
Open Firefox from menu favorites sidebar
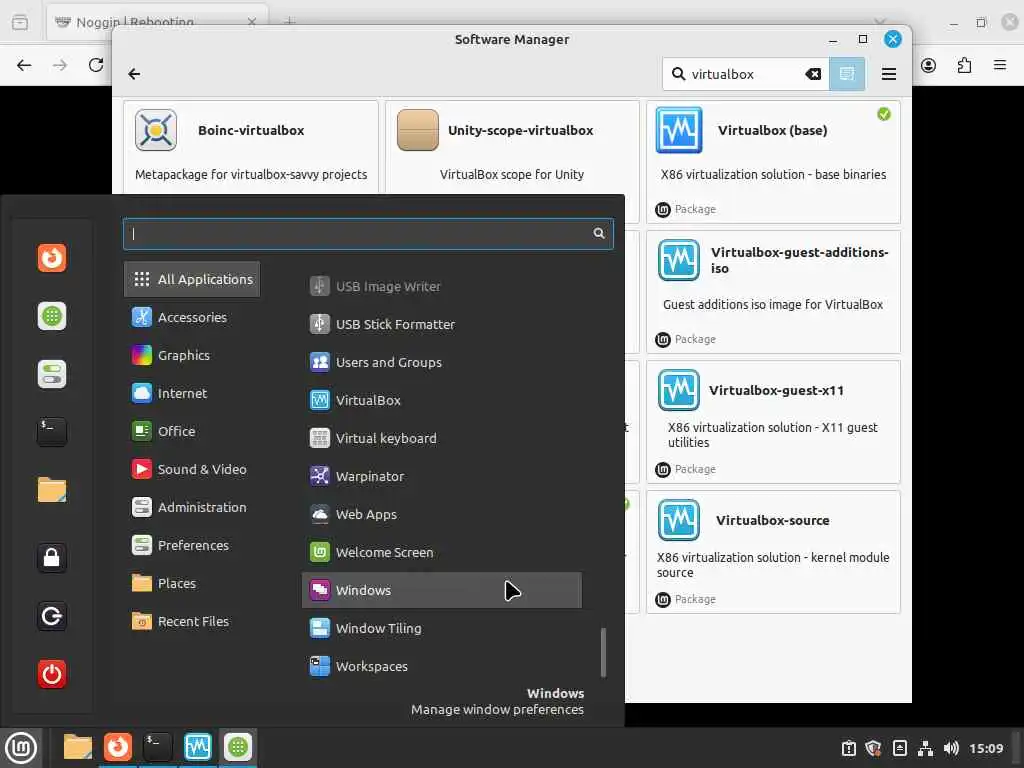[52, 258]
